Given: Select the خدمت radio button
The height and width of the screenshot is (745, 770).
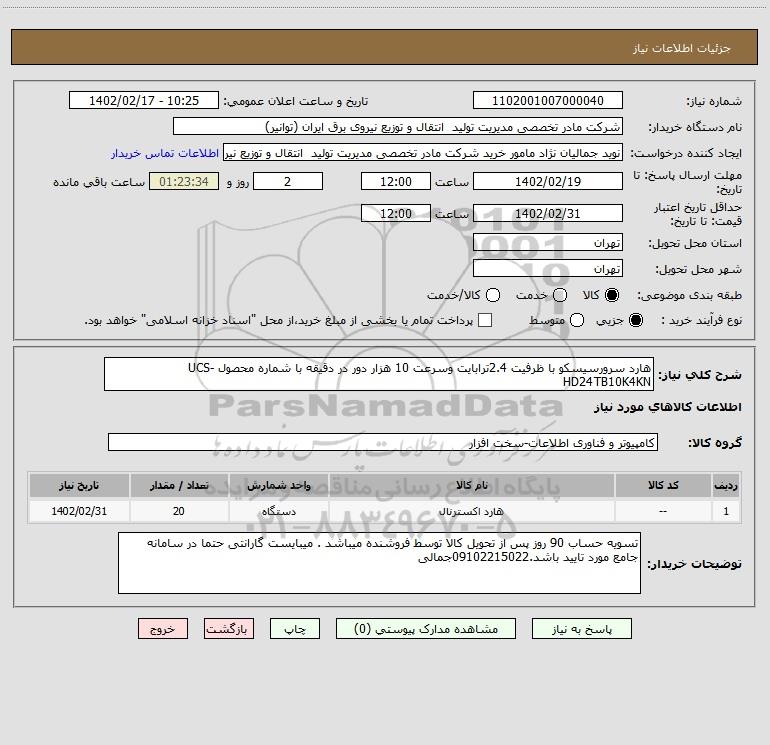Looking at the screenshot, I should 560,295.
